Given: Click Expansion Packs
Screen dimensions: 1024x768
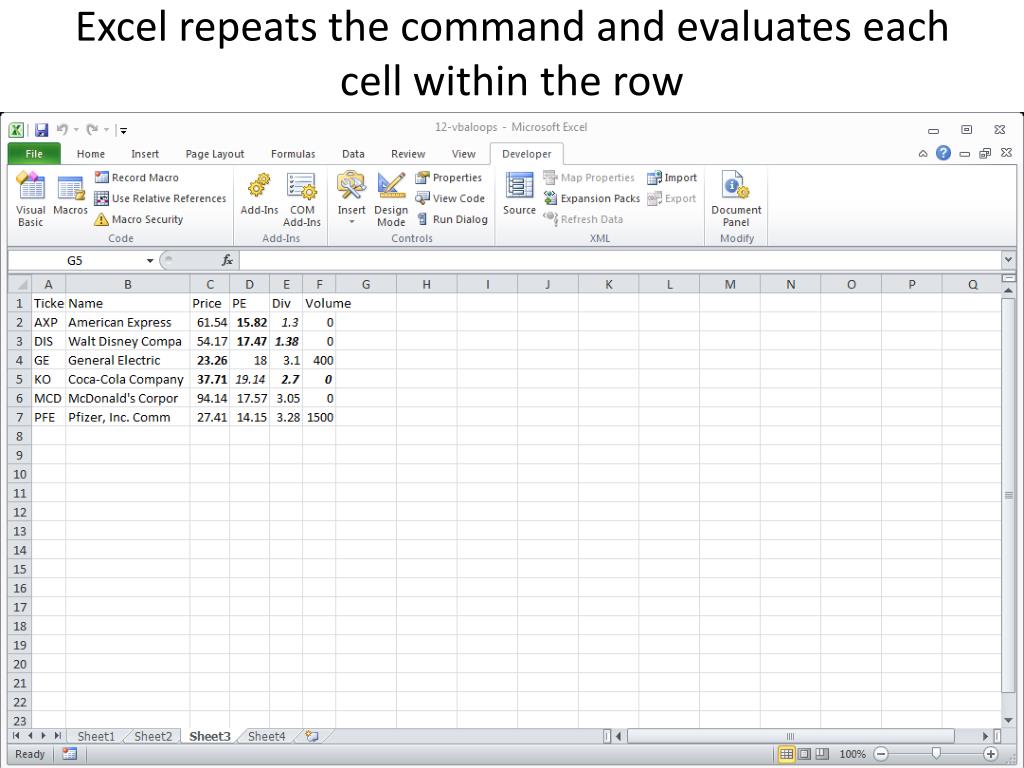Looking at the screenshot, I should pyautogui.click(x=592, y=199).
